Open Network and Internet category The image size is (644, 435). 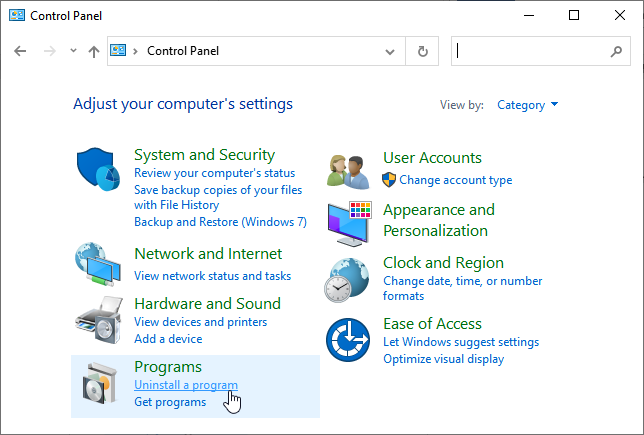point(208,254)
